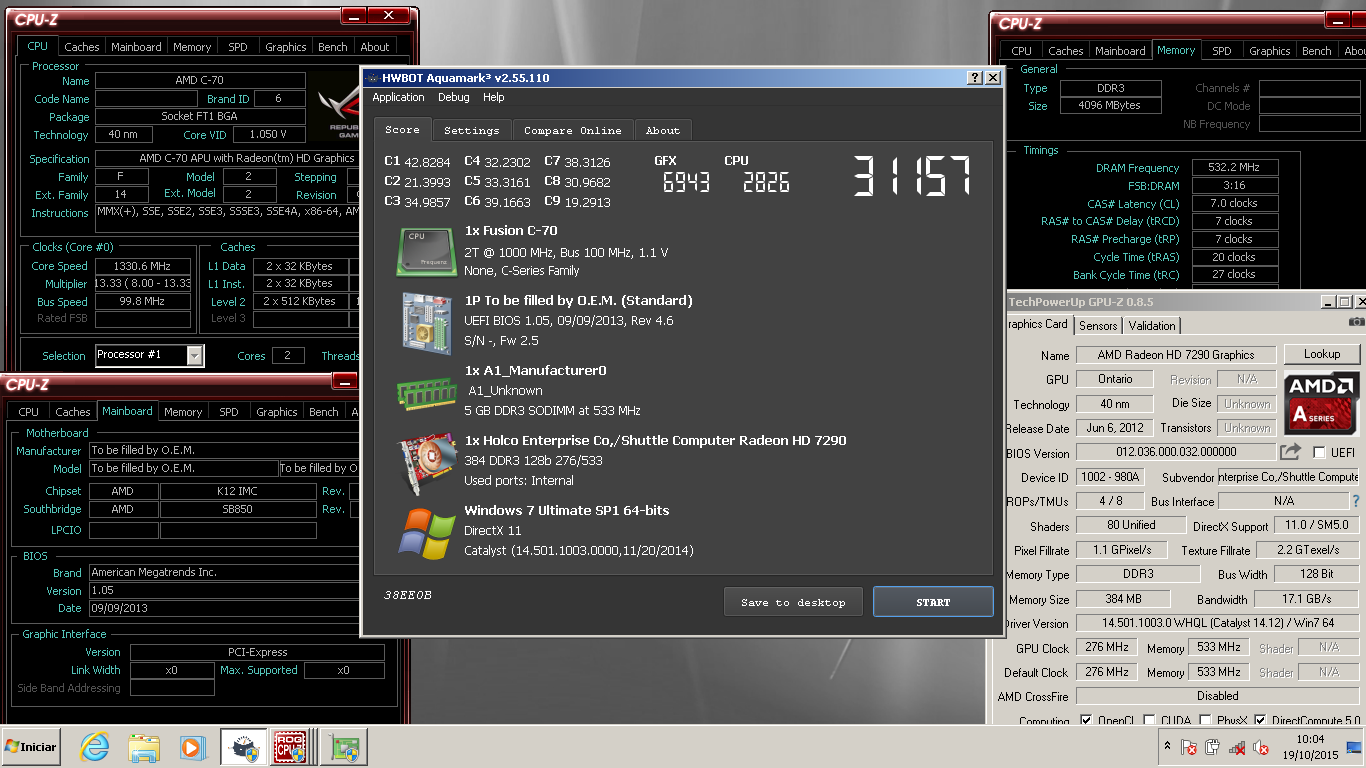Image resolution: width=1366 pixels, height=768 pixels.
Task: Switch to the GPU-Z graphics card taskbar icon
Action: pyautogui.click(x=345, y=747)
